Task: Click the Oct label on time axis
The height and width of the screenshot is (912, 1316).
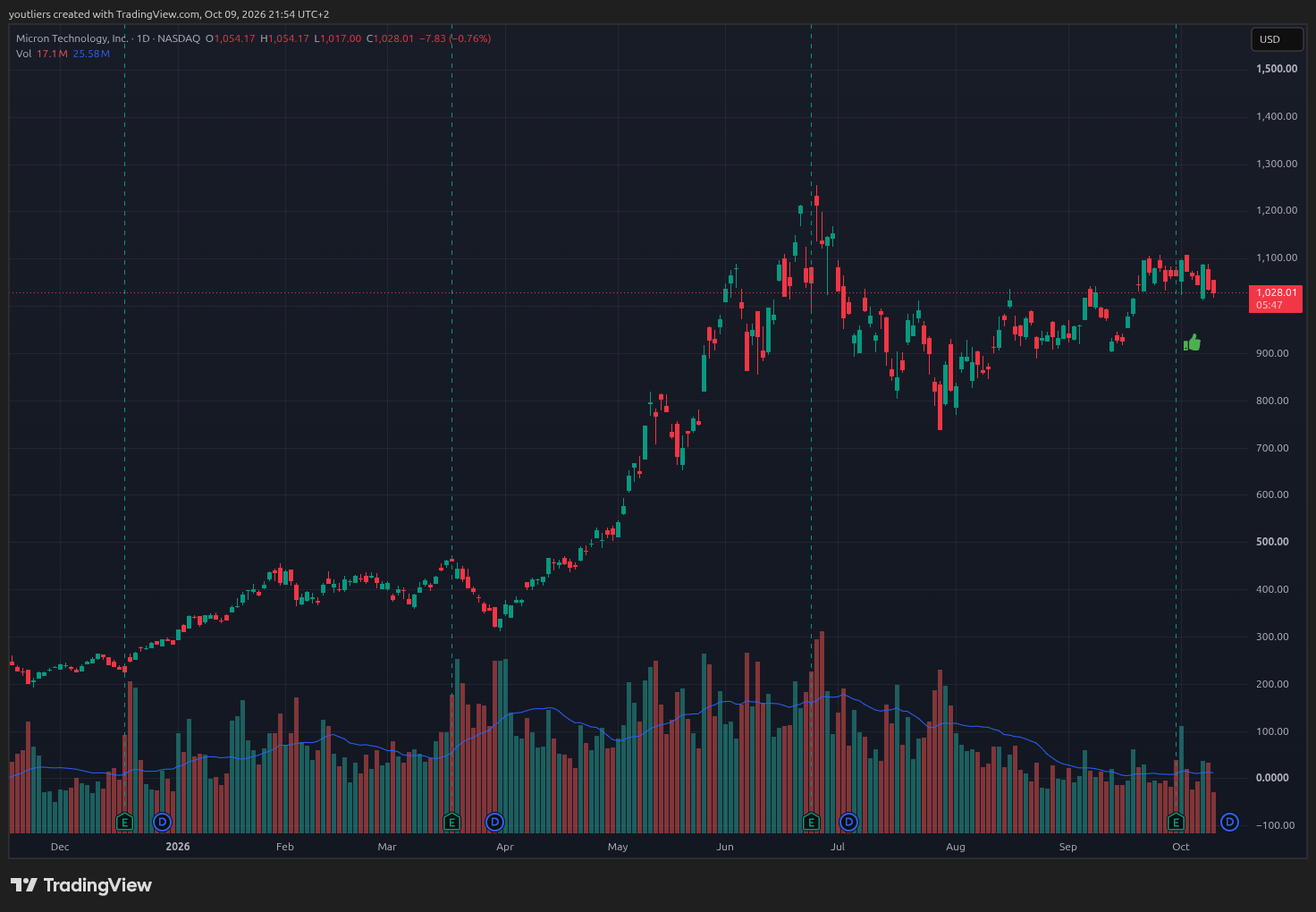Action: point(1181,847)
